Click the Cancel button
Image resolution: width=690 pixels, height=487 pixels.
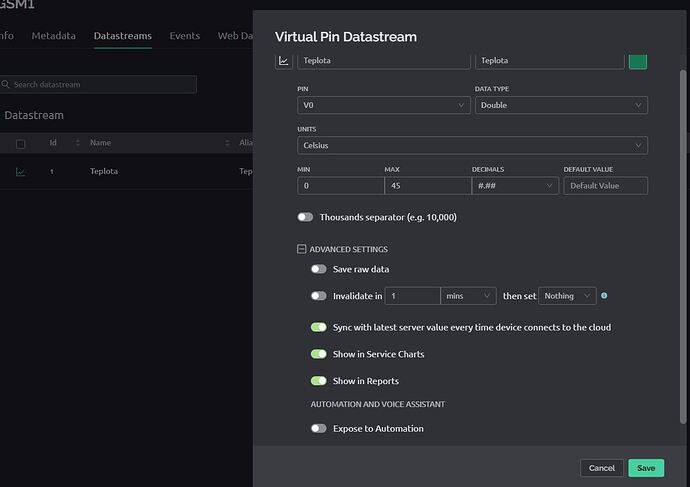[601, 468]
